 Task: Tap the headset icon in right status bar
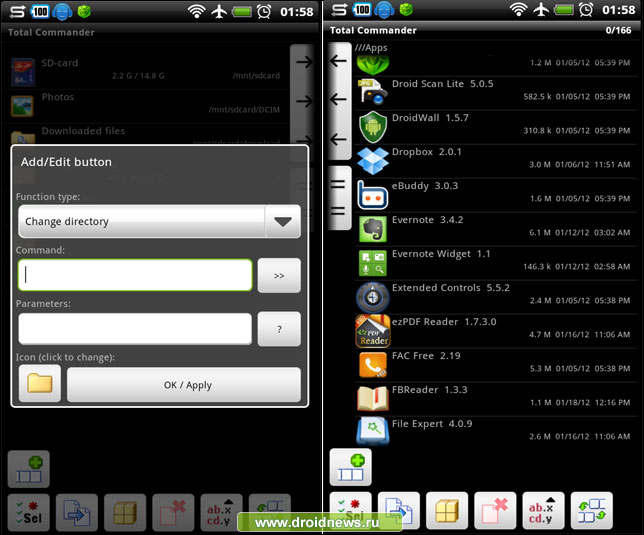point(384,10)
